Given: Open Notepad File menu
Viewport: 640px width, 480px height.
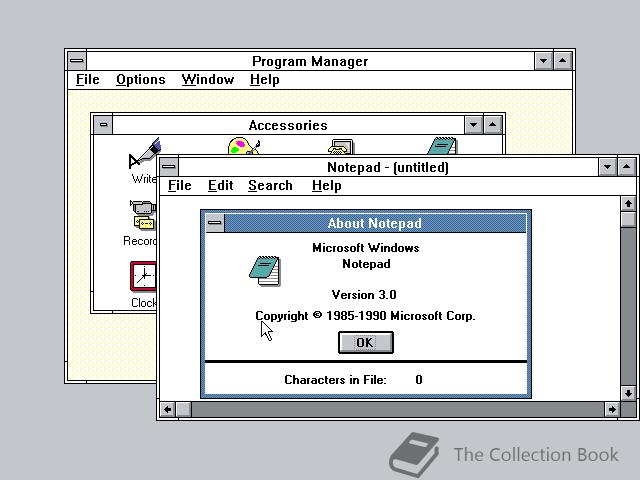Looking at the screenshot, I should 180,186.
